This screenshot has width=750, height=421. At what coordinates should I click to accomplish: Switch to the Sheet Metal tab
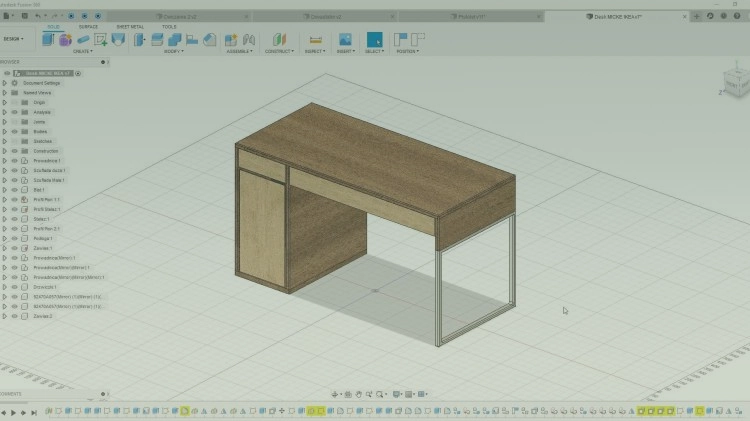coord(130,27)
